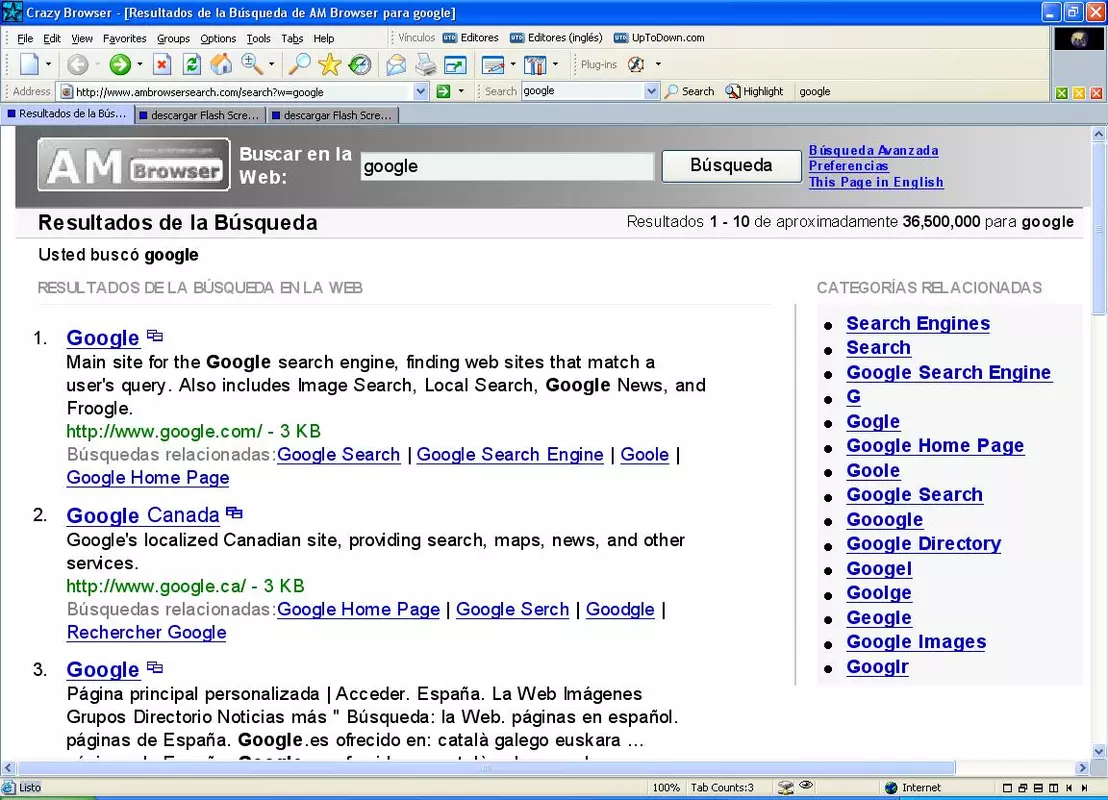Viewport: 1108px width, 800px height.
Task: Click the Búsqueda button
Action: point(731,165)
